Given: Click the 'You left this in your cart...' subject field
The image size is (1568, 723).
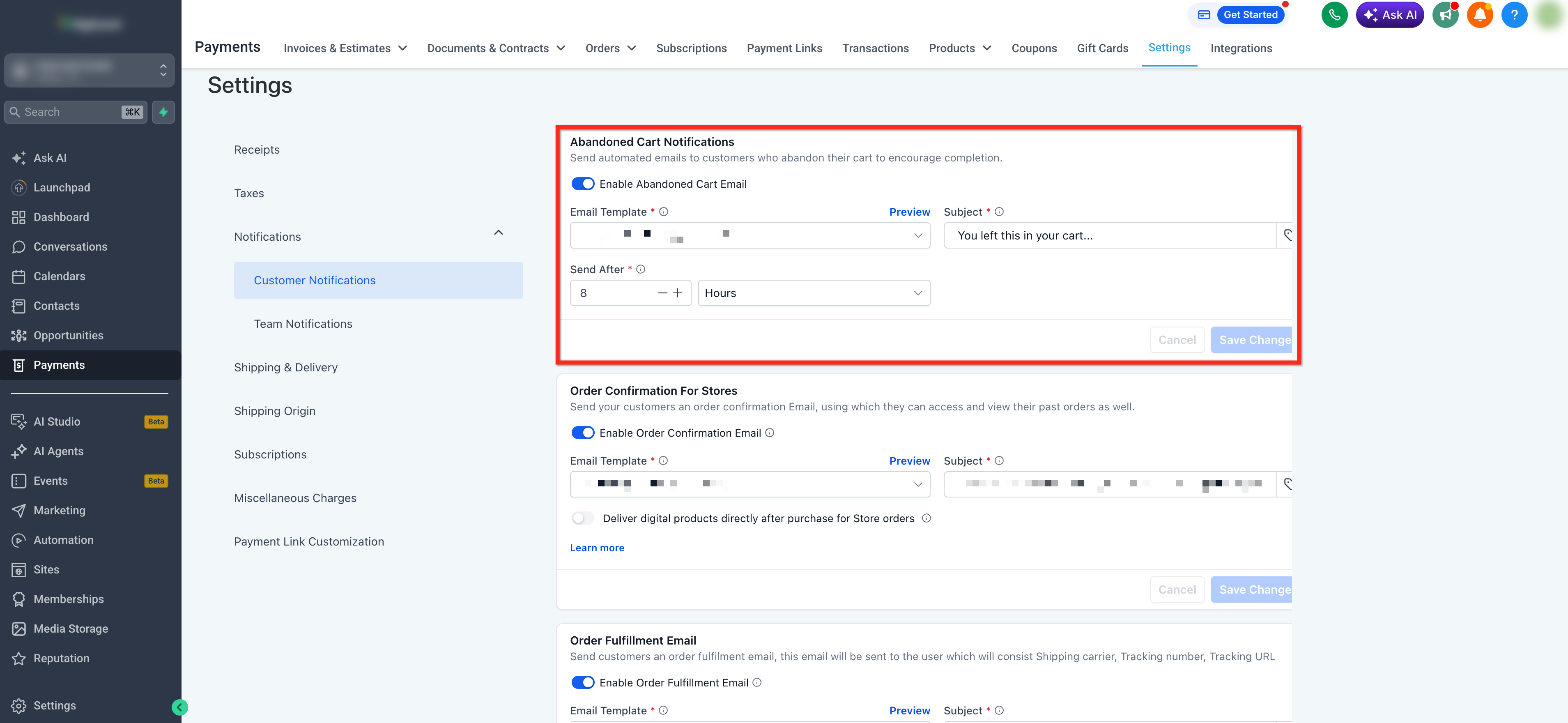Looking at the screenshot, I should tap(1110, 235).
